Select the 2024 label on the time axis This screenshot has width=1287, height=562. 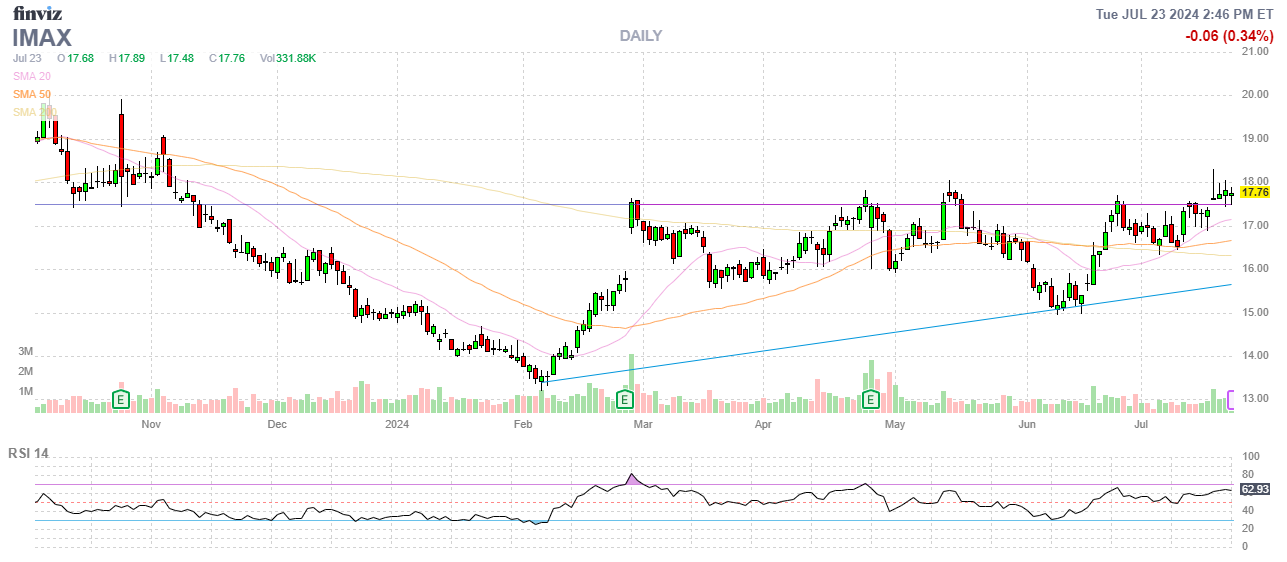coord(398,425)
